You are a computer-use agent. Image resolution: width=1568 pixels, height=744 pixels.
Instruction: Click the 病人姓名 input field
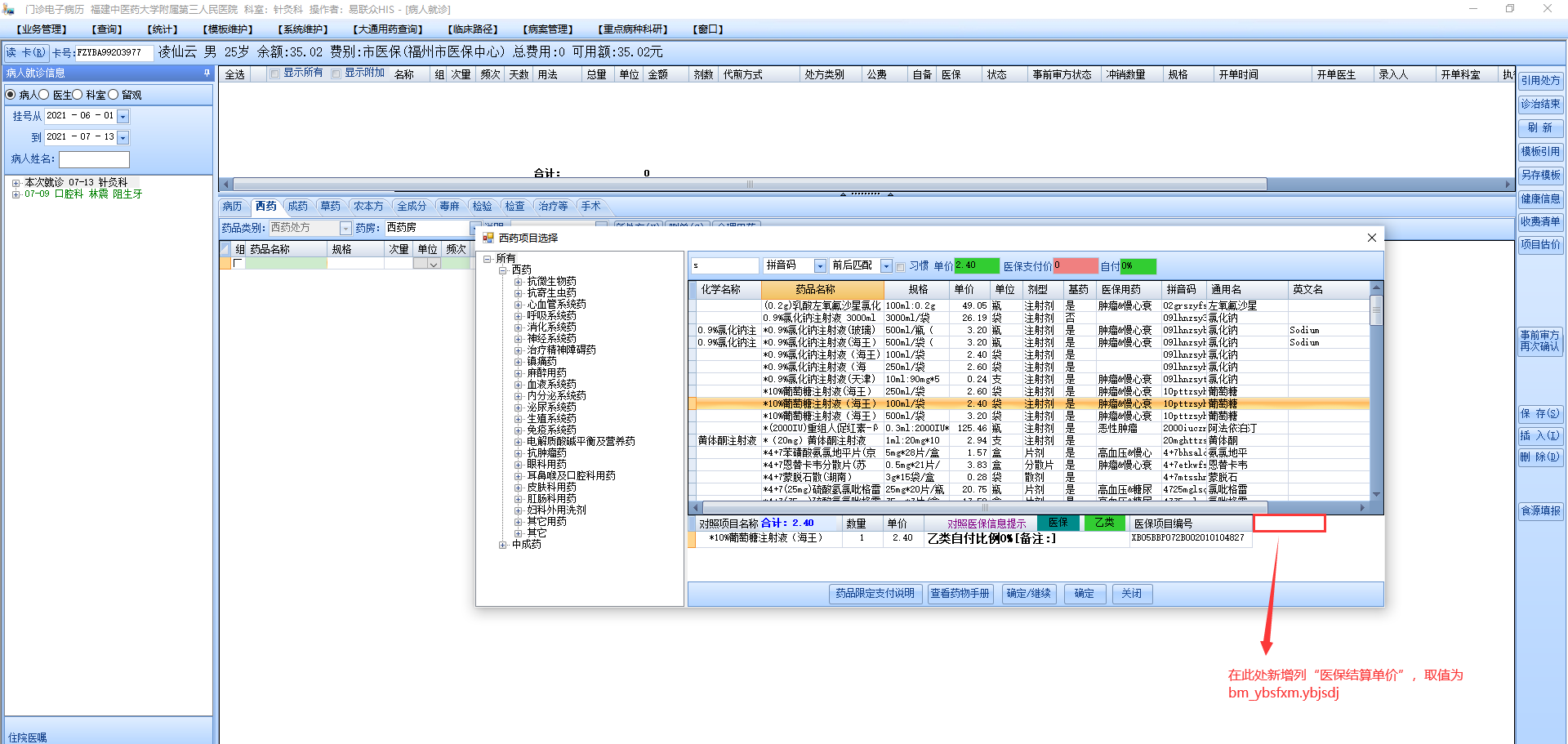pyautogui.click(x=94, y=159)
